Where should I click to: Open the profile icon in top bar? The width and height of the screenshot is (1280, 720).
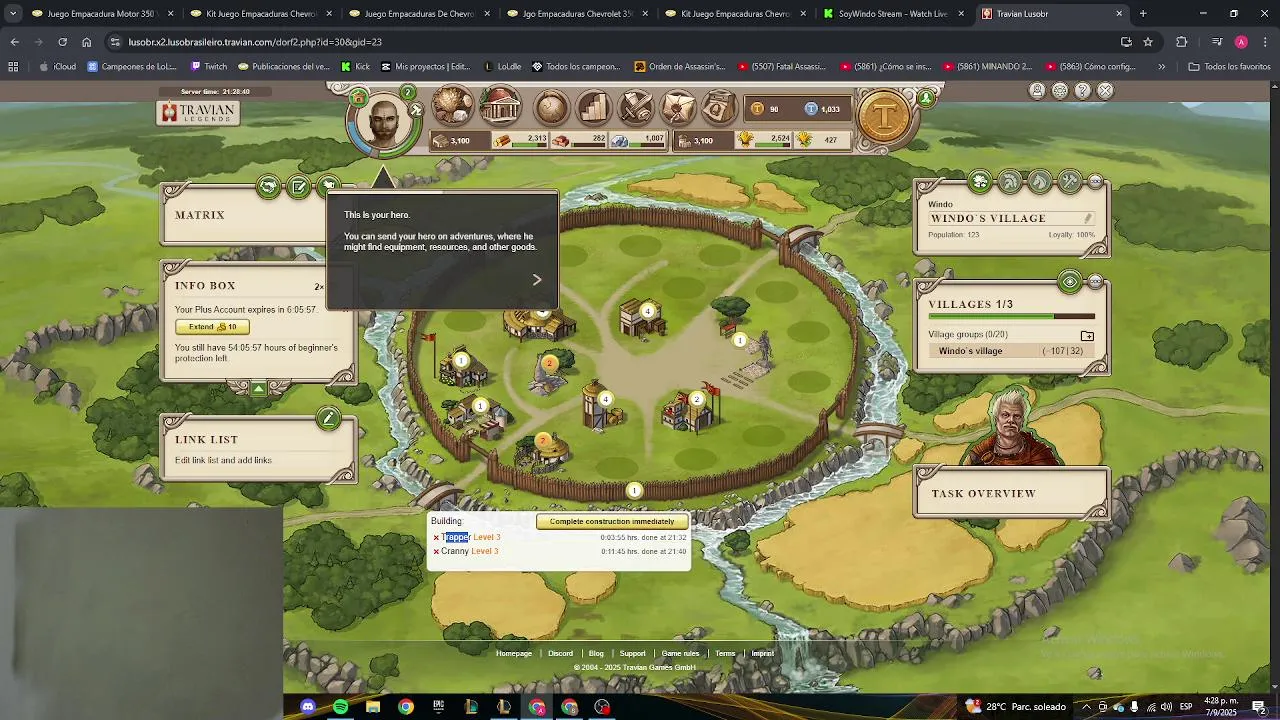tap(1037, 91)
